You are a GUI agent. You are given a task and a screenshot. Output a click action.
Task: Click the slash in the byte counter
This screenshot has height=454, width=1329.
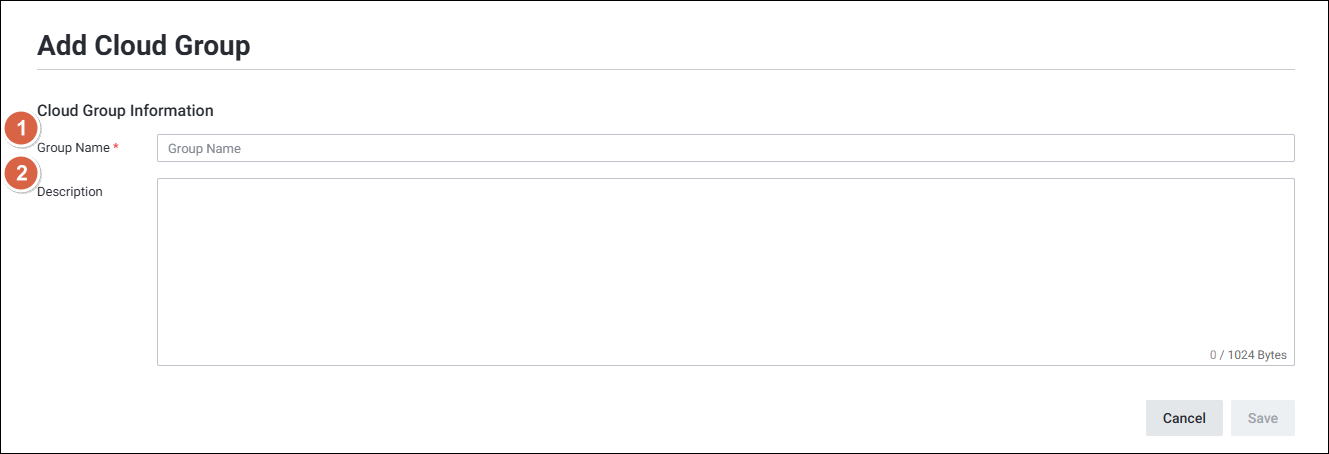coord(1221,355)
